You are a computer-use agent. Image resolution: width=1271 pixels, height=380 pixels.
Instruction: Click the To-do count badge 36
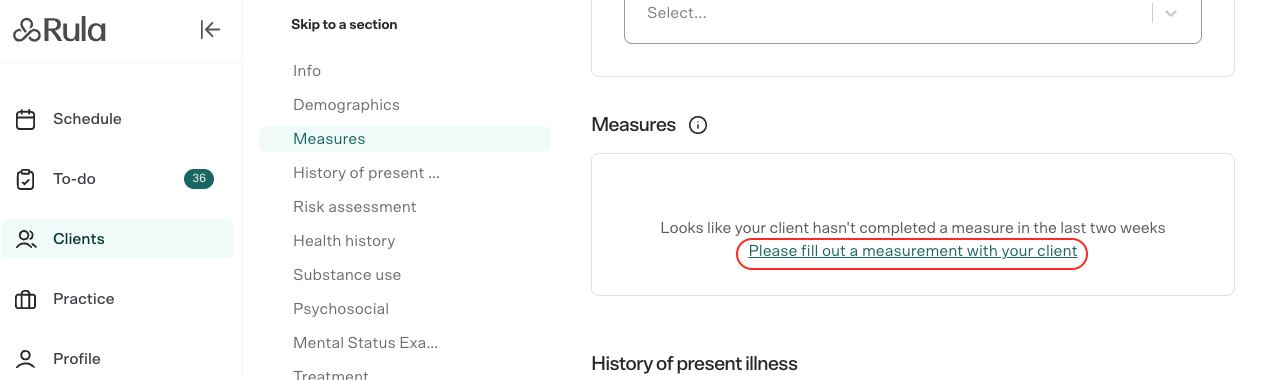[199, 179]
